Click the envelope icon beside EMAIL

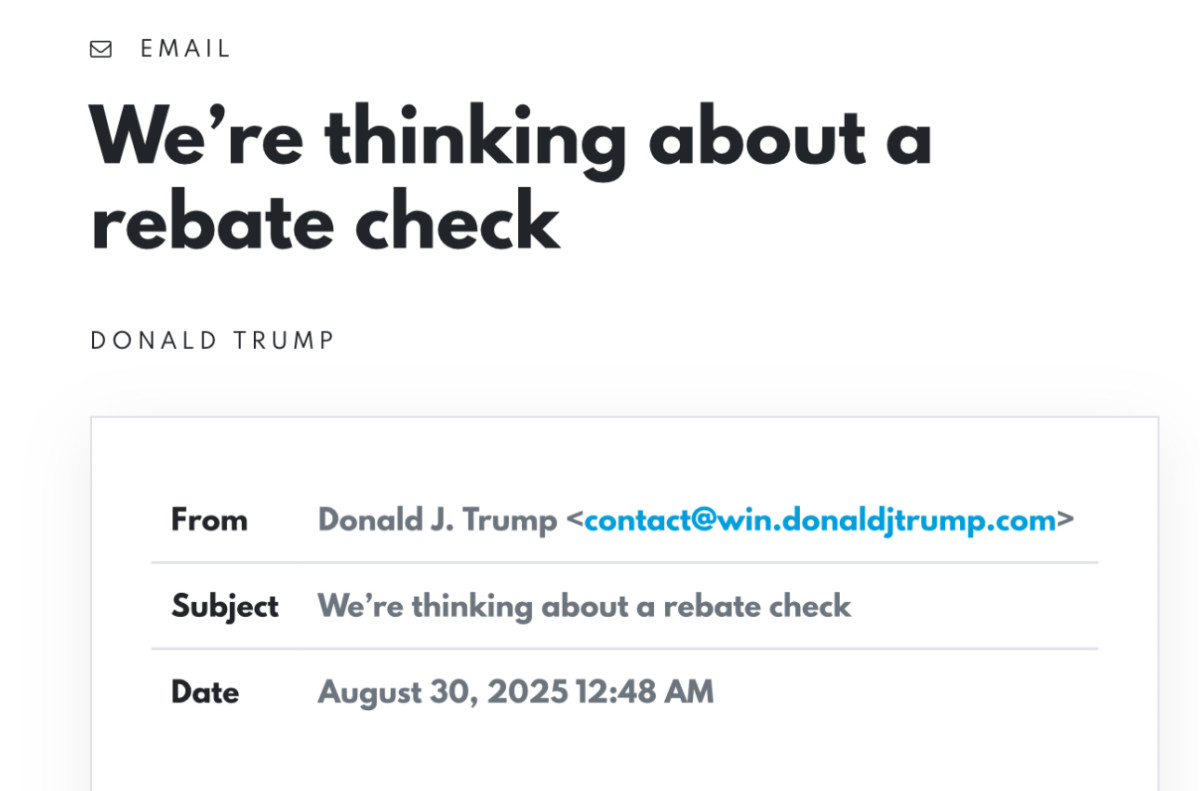click(x=101, y=49)
